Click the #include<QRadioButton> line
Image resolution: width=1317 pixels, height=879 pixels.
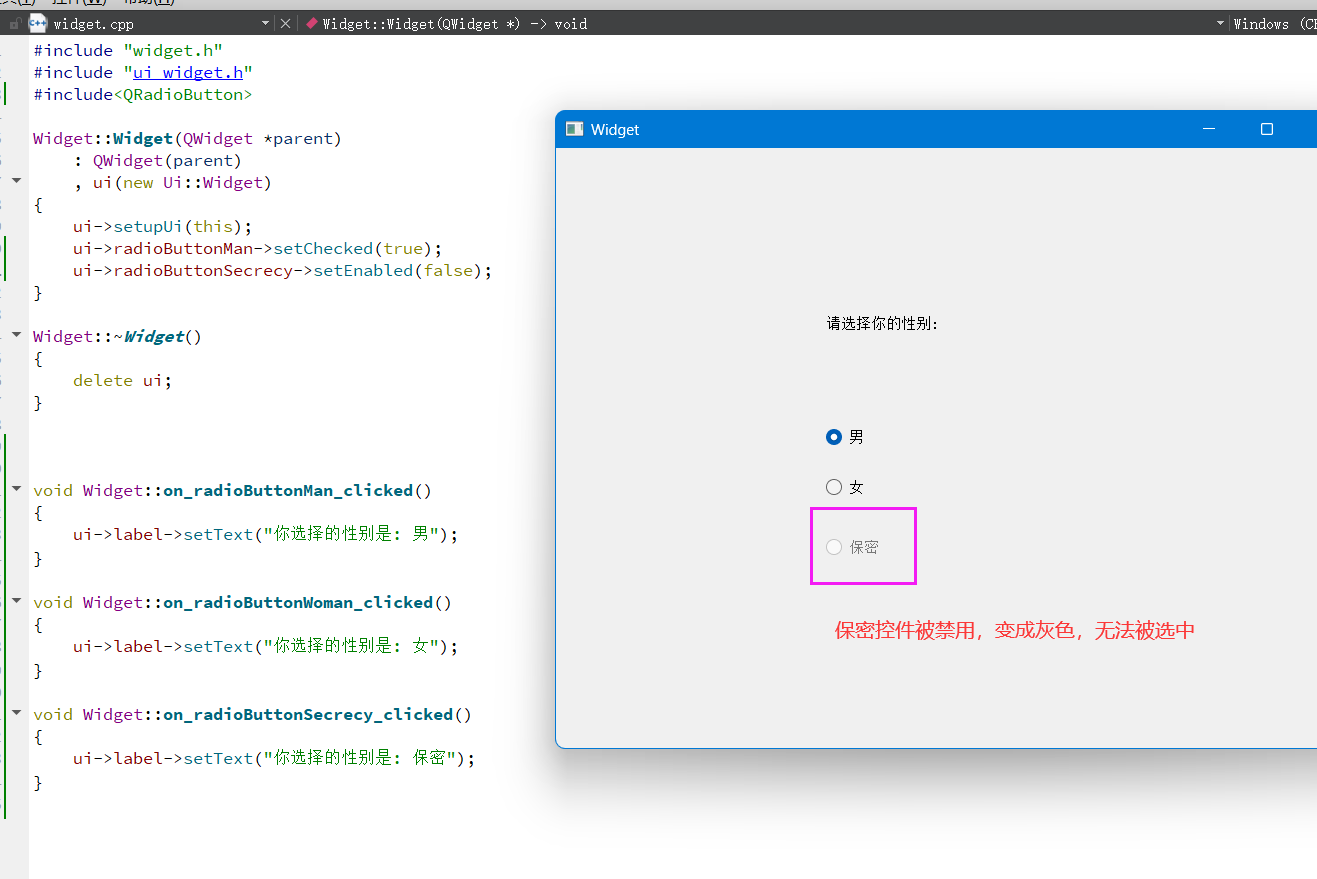(x=143, y=94)
